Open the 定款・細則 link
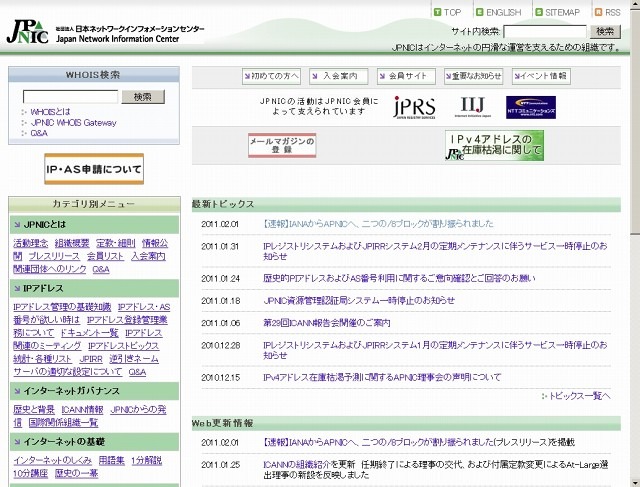 click(116, 243)
